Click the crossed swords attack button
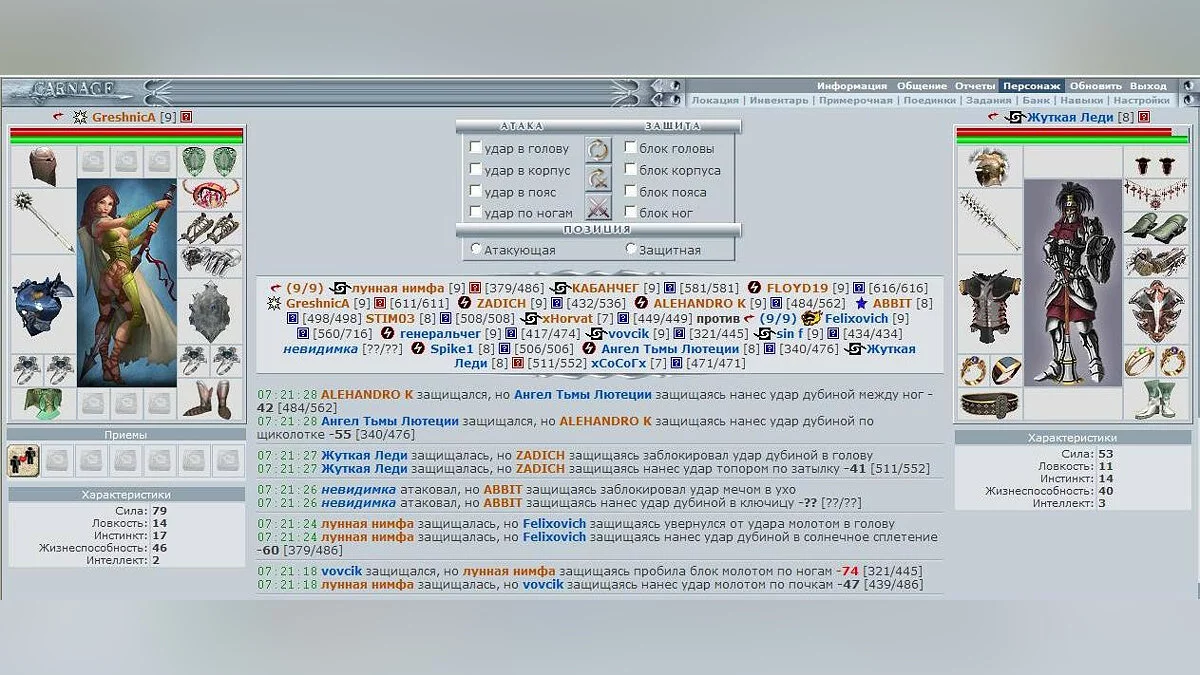The height and width of the screenshot is (675, 1200). point(598,208)
